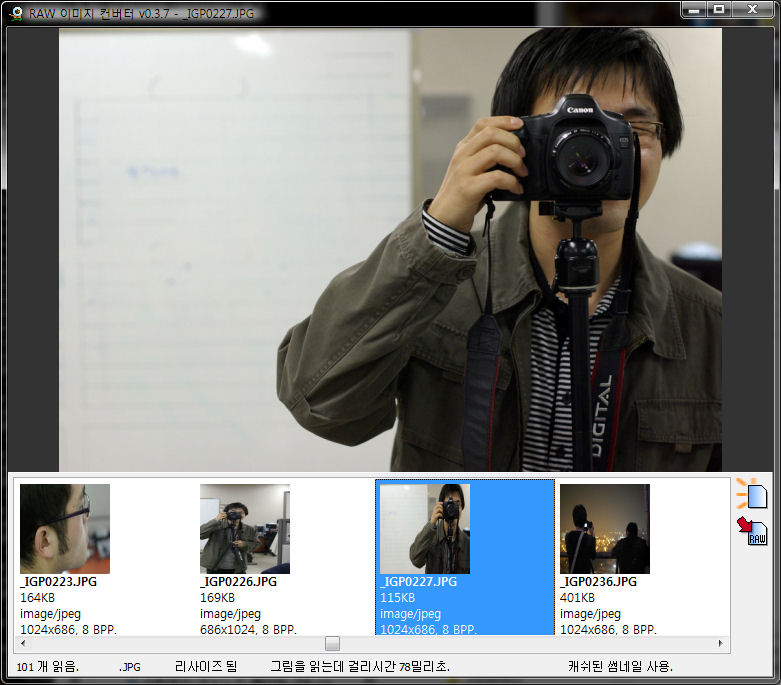Click the status bar entry '.JPG'
781x685 pixels.
(x=130, y=667)
